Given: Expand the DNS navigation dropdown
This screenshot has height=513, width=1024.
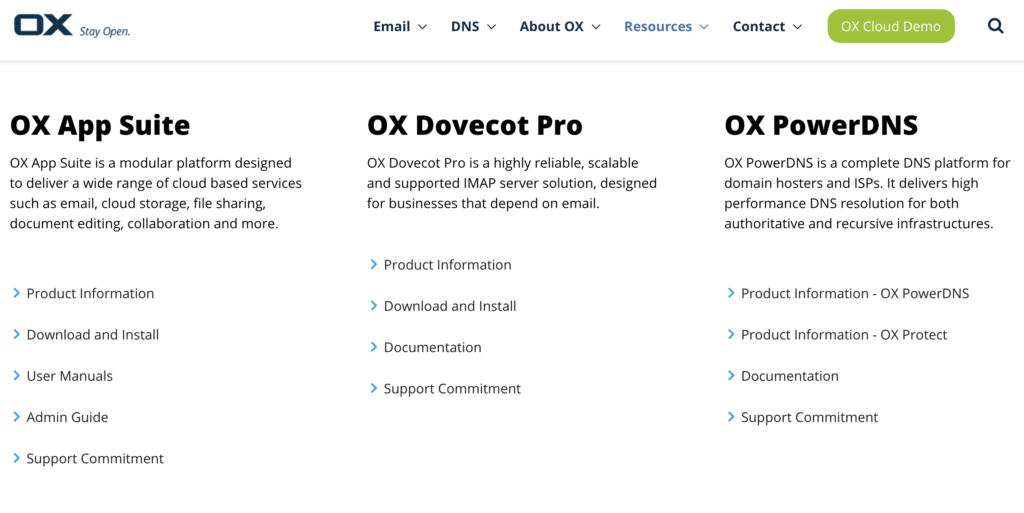Looking at the screenshot, I should tap(473, 27).
